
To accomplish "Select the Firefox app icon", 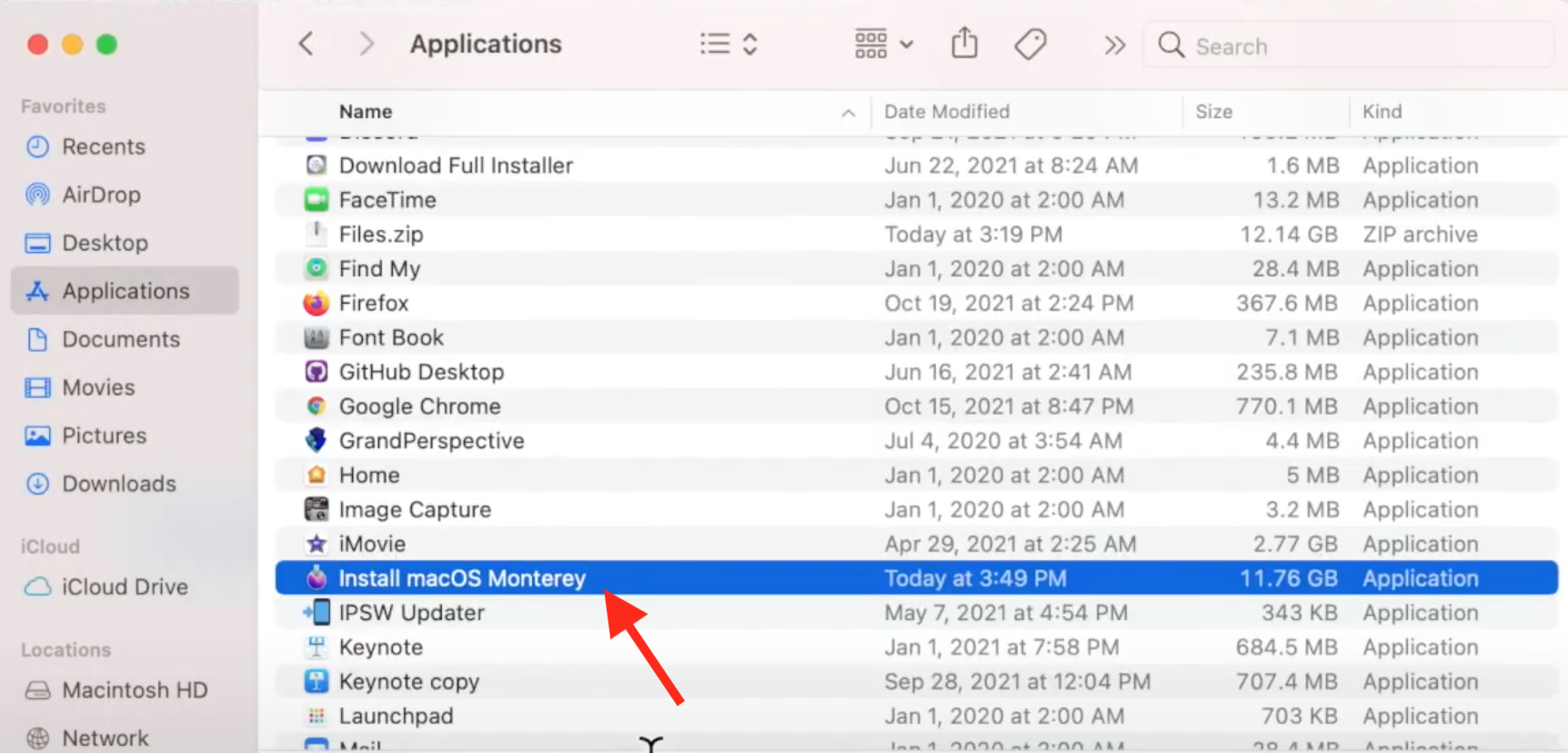I will pos(316,303).
